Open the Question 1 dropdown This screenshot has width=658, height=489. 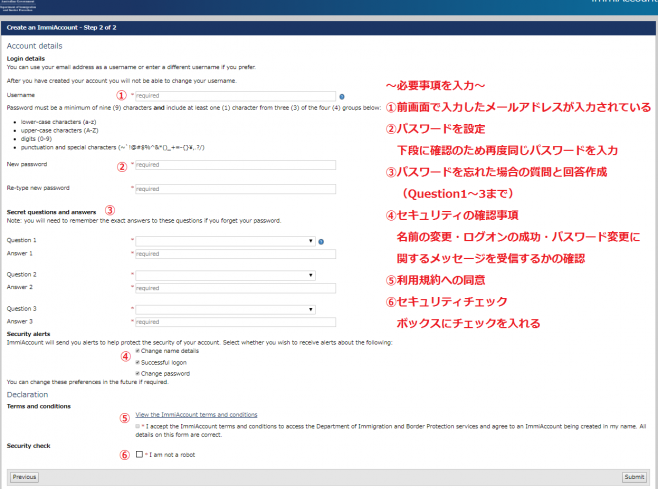click(226, 241)
